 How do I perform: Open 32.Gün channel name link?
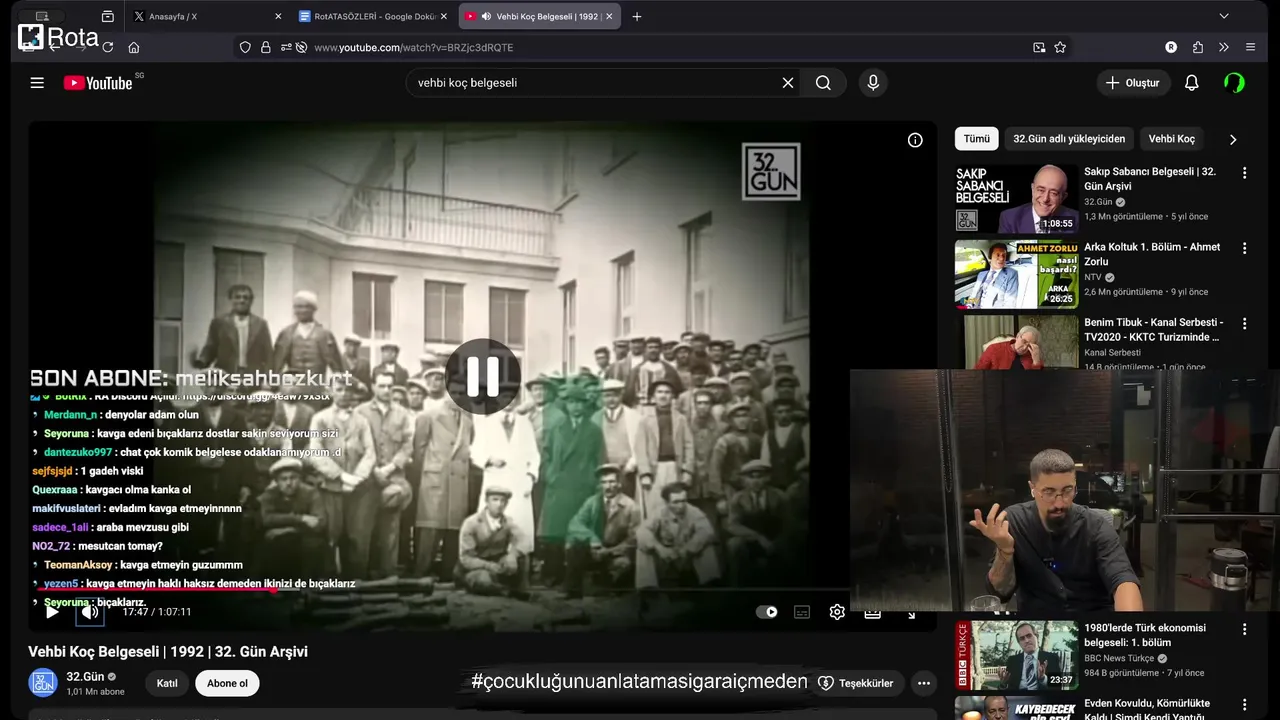coord(85,677)
